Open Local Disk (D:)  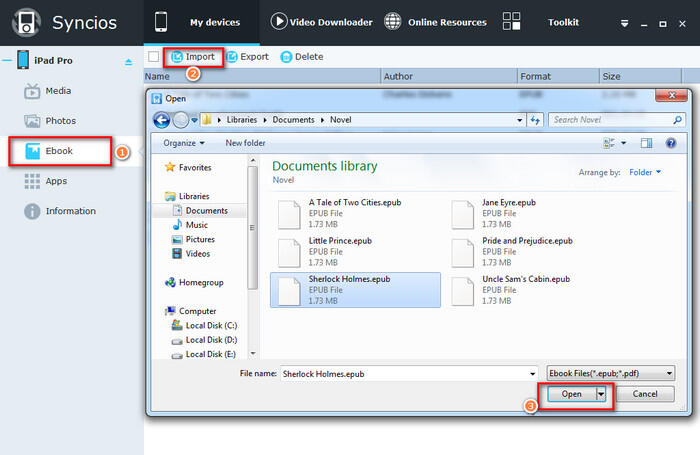[x=205, y=340]
